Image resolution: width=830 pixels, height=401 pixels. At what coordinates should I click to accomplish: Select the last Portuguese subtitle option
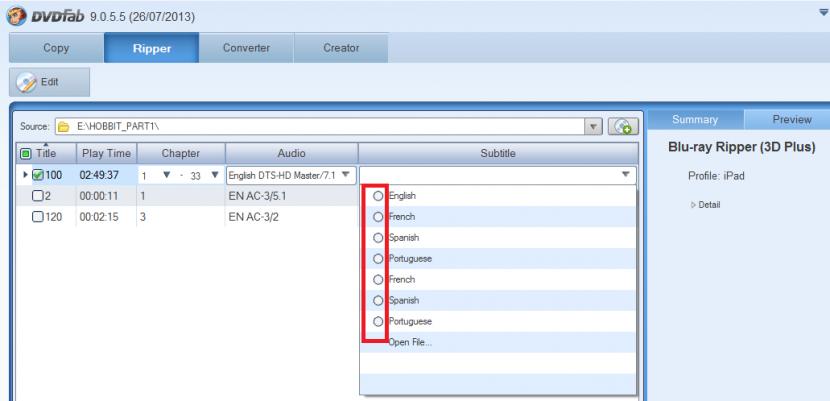(x=377, y=322)
